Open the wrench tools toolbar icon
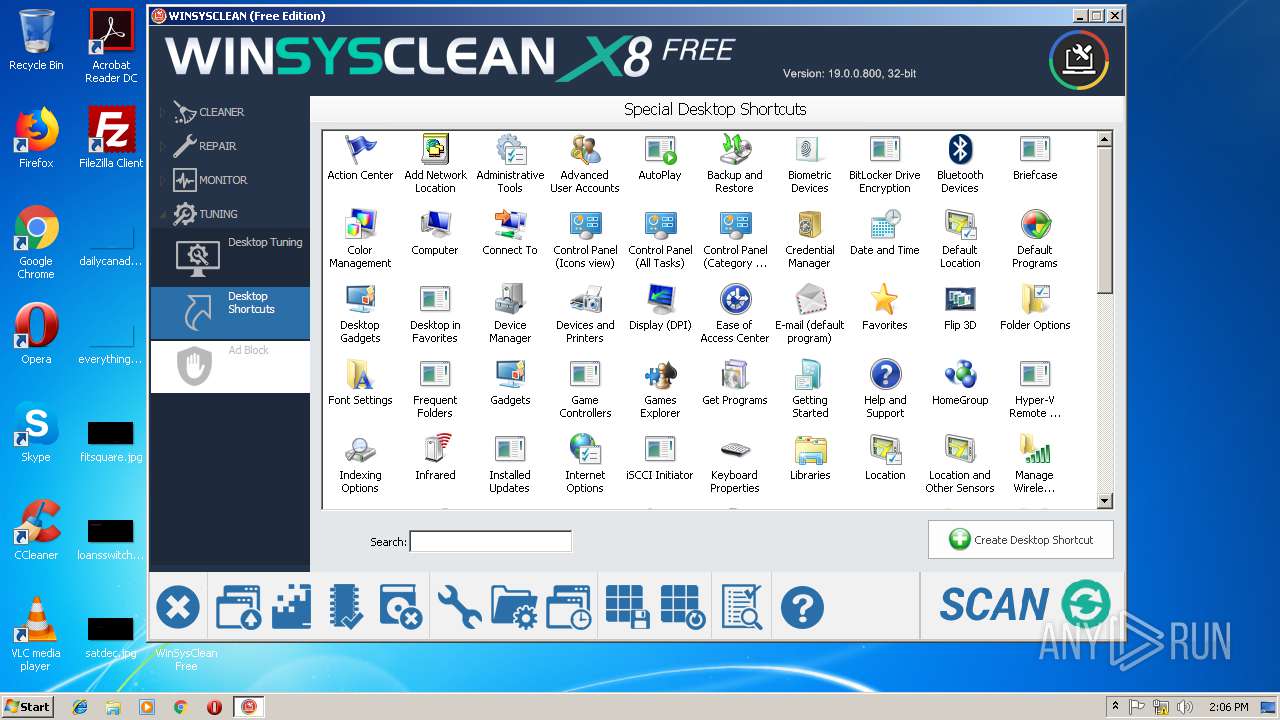The height and width of the screenshot is (720, 1280). click(x=459, y=607)
